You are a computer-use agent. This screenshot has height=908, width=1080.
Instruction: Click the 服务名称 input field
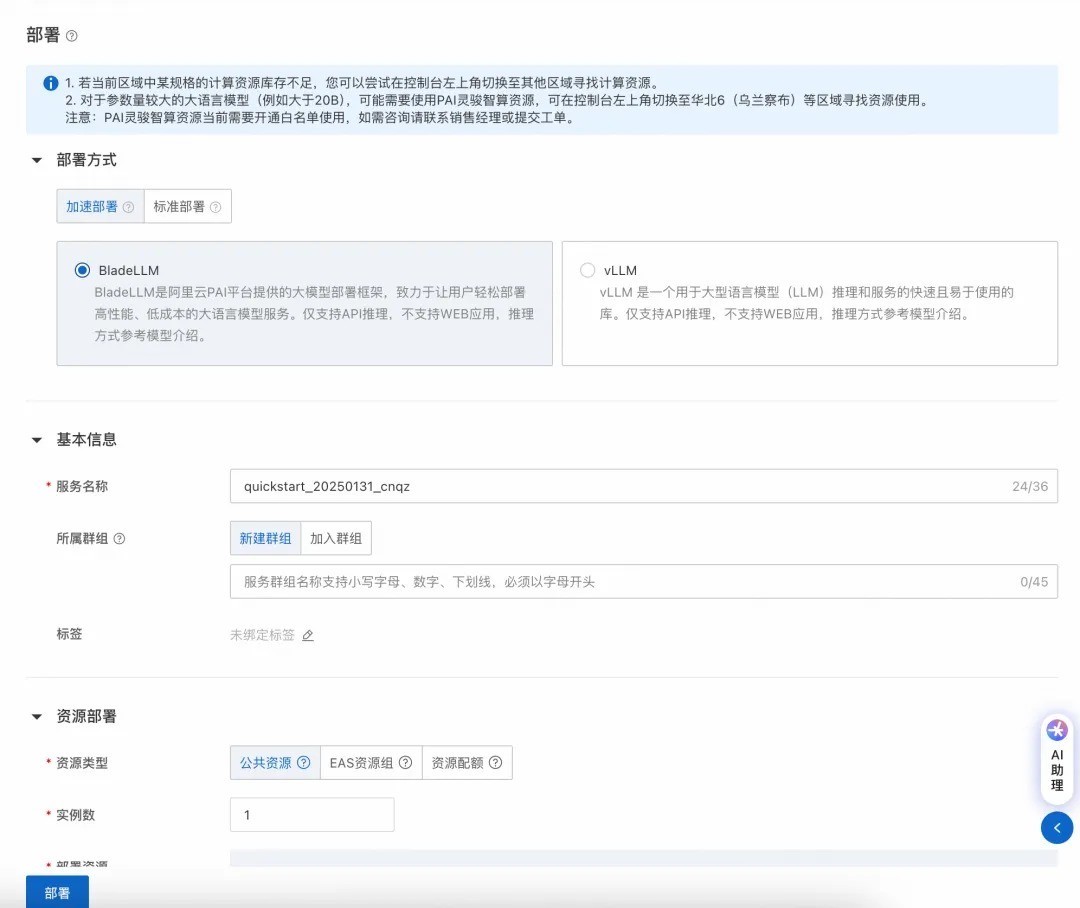(620, 486)
